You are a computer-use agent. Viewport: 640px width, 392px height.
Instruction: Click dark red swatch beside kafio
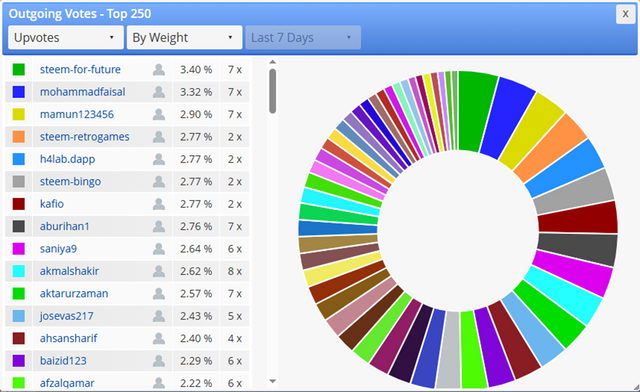[18, 204]
